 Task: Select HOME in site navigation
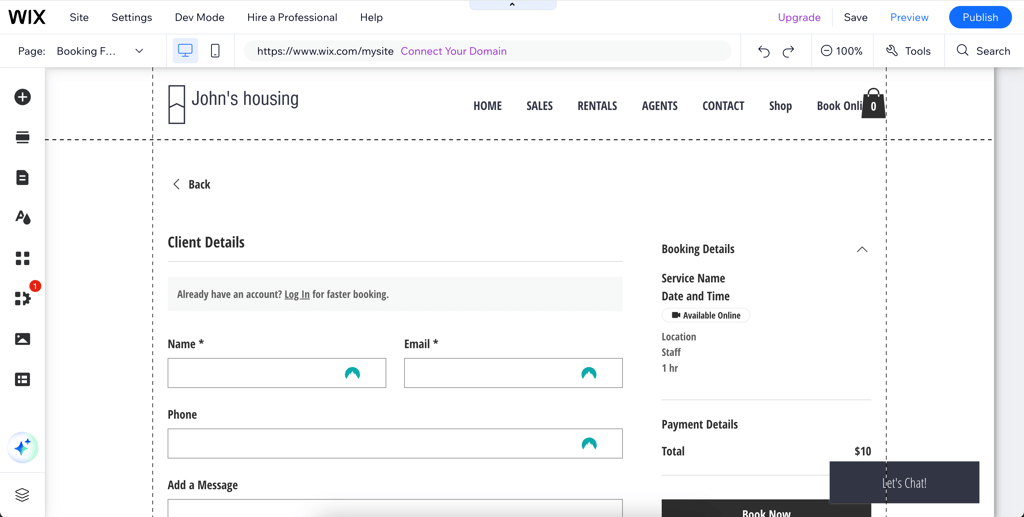coord(487,106)
